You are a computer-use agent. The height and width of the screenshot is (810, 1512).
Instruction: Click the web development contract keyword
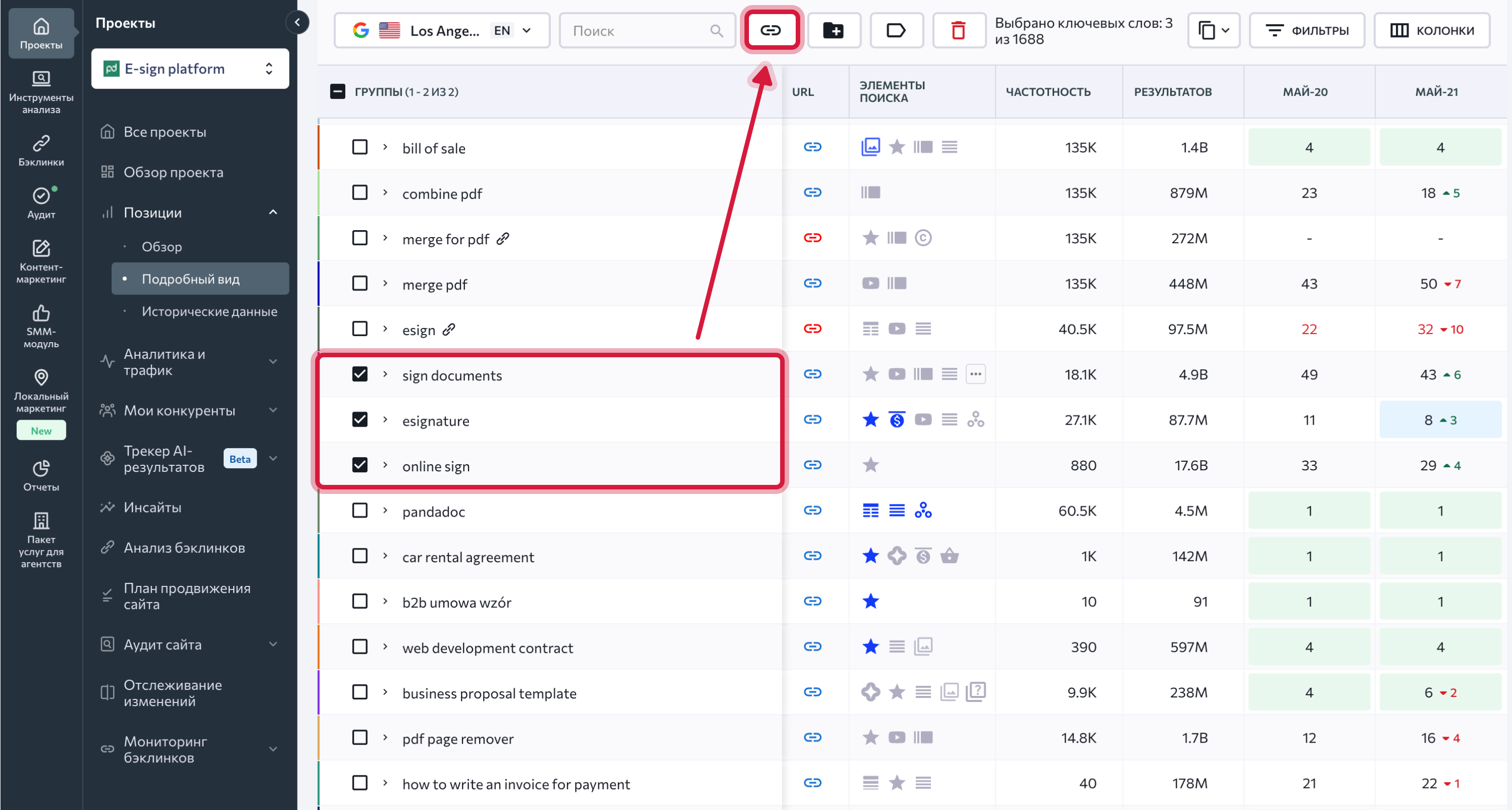[487, 647]
